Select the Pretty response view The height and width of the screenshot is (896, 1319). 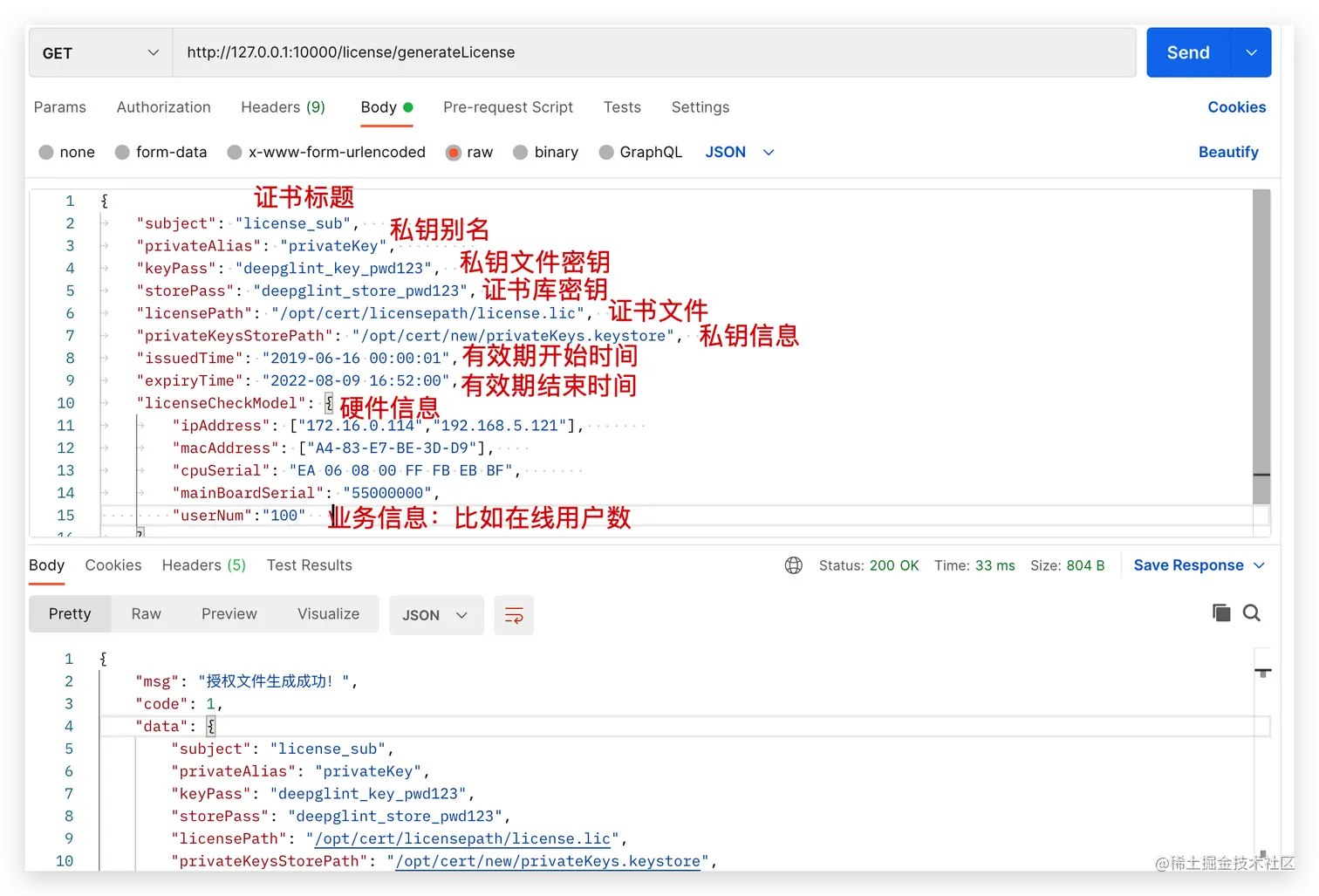[70, 614]
